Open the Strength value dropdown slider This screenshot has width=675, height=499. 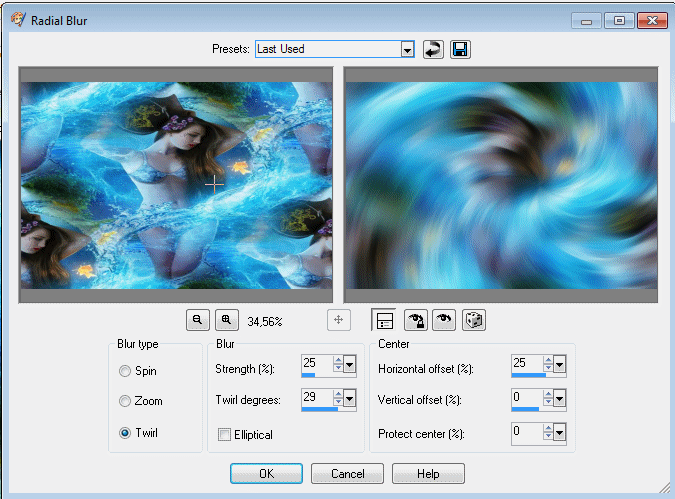coord(350,365)
